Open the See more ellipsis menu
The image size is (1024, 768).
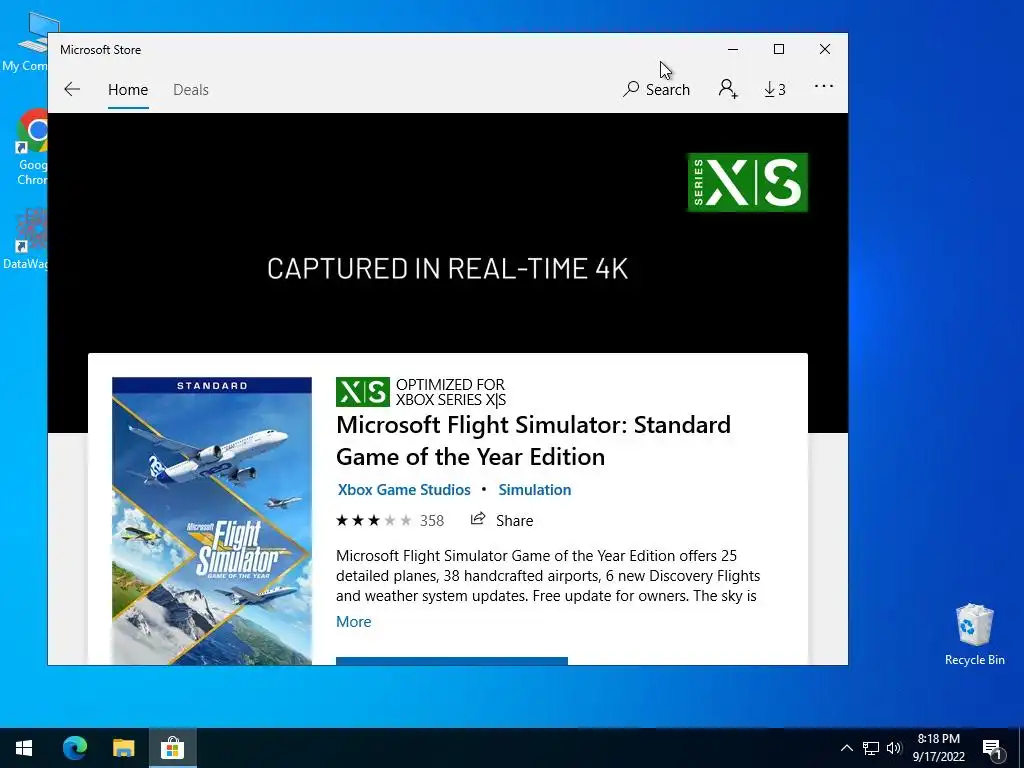[824, 86]
